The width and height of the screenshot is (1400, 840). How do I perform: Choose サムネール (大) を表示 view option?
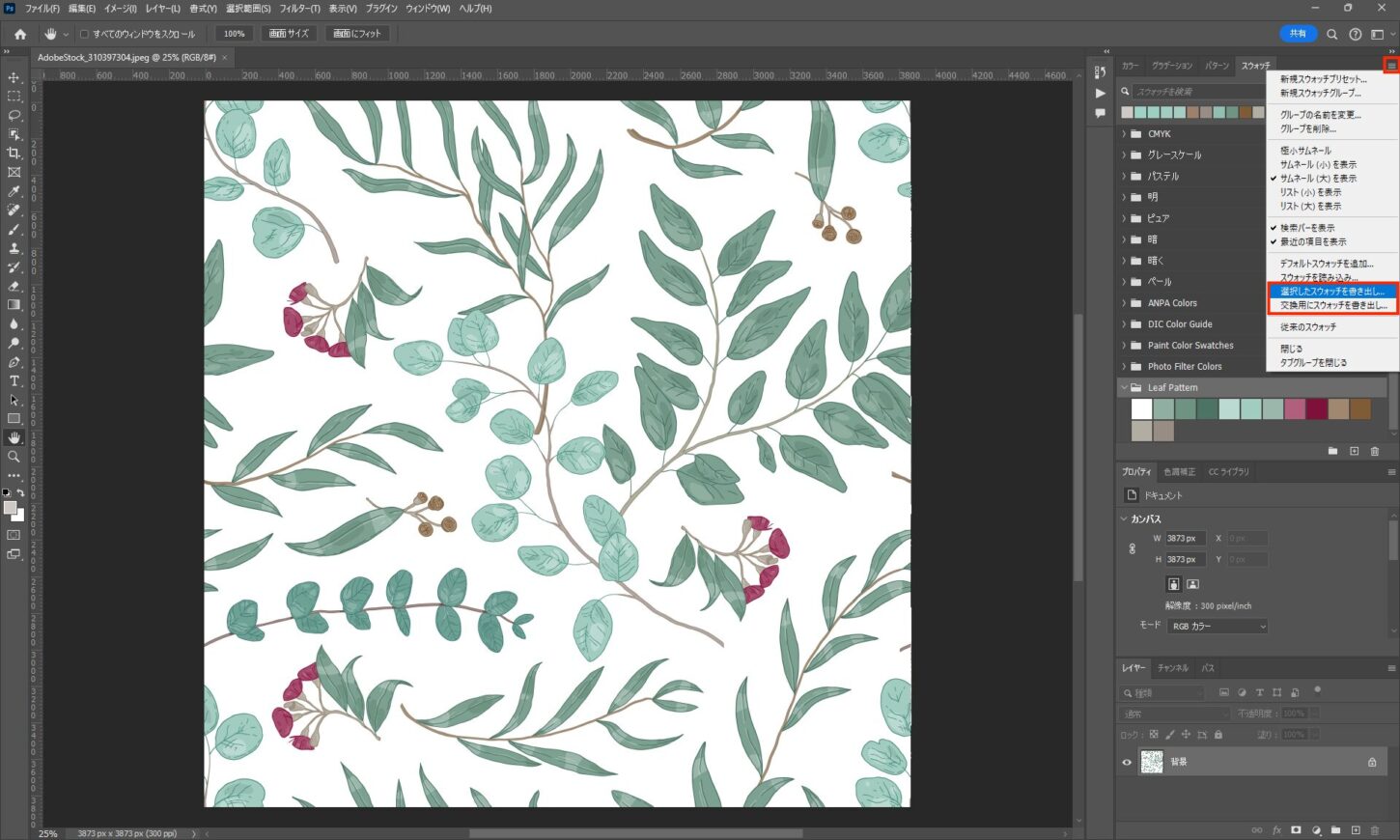pos(1318,179)
